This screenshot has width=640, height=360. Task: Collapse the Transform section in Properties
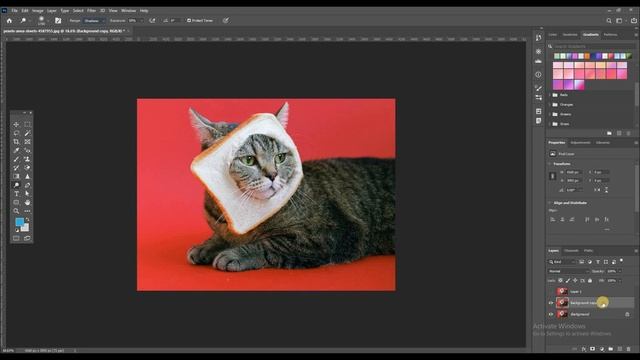[549, 164]
